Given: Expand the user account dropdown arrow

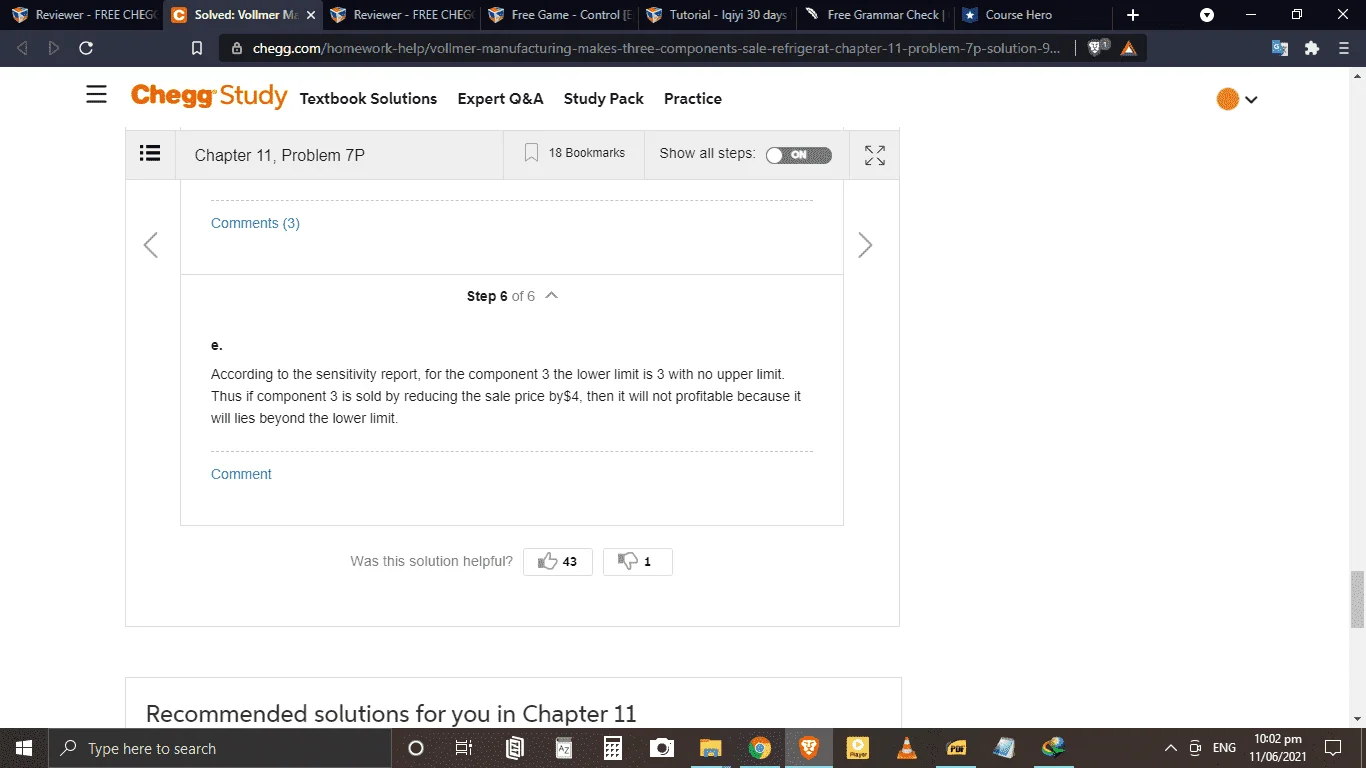Looking at the screenshot, I should (1251, 100).
